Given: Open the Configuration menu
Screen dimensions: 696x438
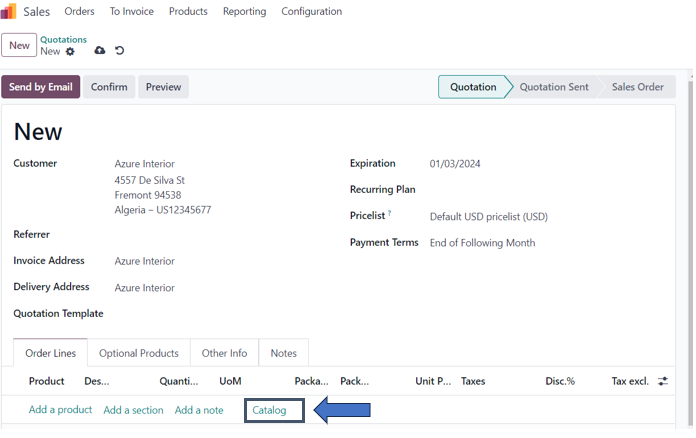Looking at the screenshot, I should (x=311, y=12).
